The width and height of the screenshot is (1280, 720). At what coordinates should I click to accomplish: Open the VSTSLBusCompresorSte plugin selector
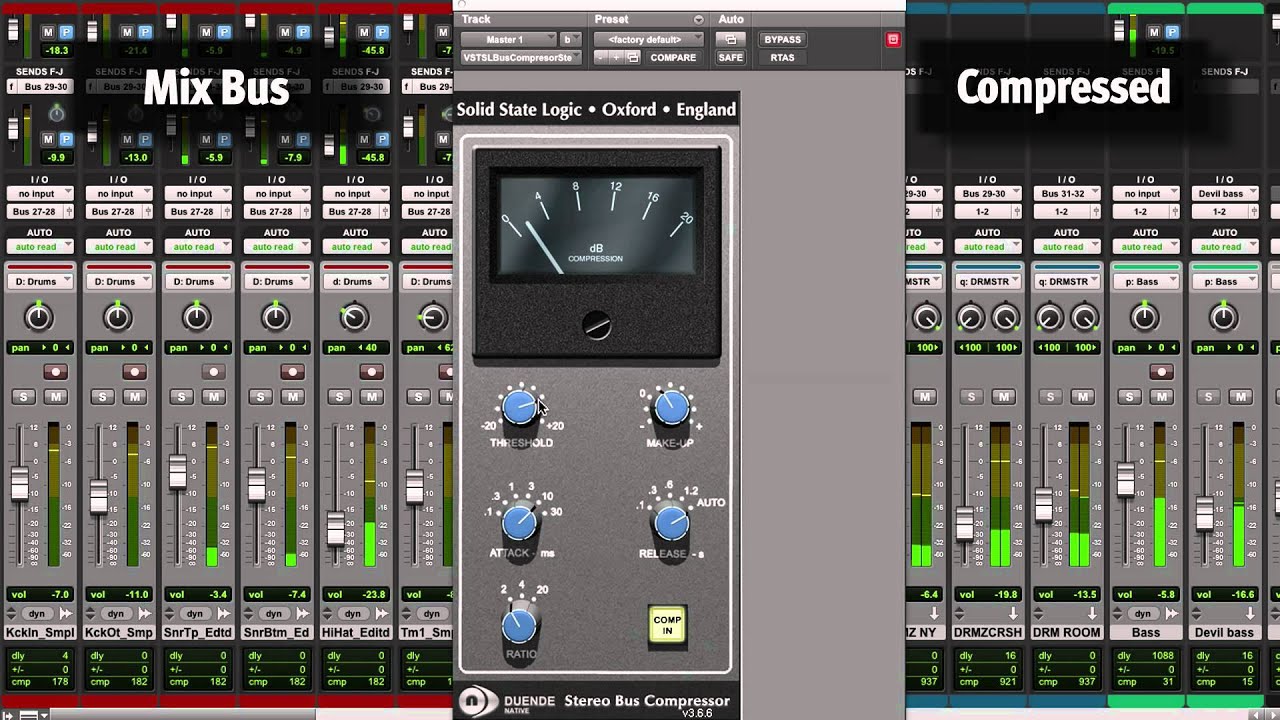tap(521, 58)
